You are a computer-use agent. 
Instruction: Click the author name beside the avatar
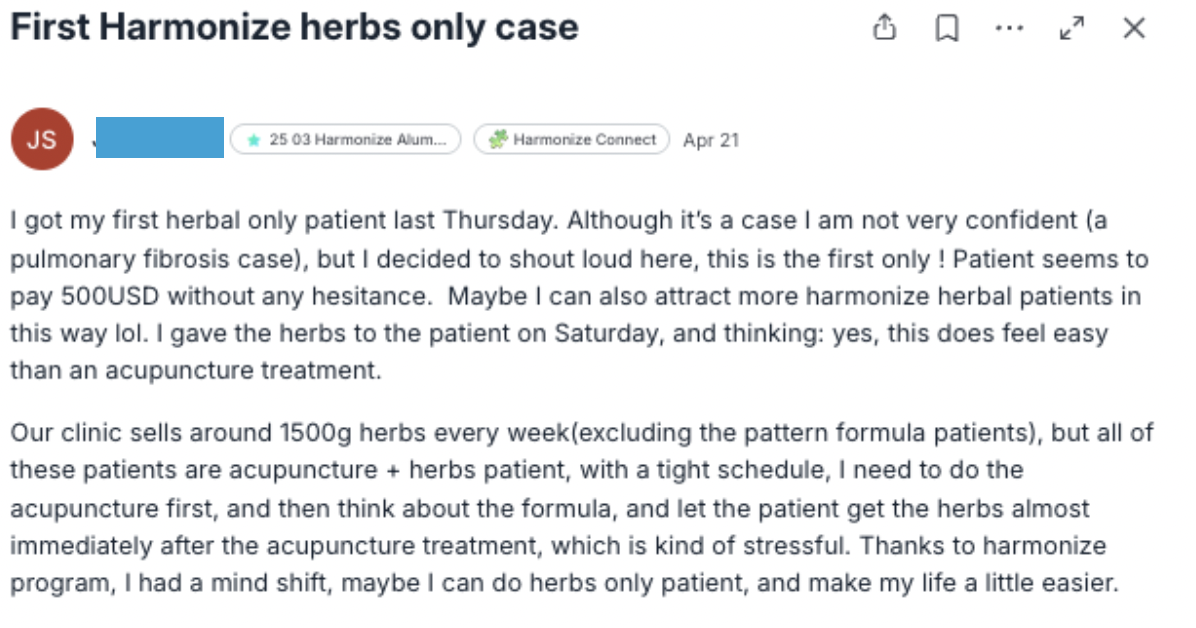pyautogui.click(x=160, y=138)
